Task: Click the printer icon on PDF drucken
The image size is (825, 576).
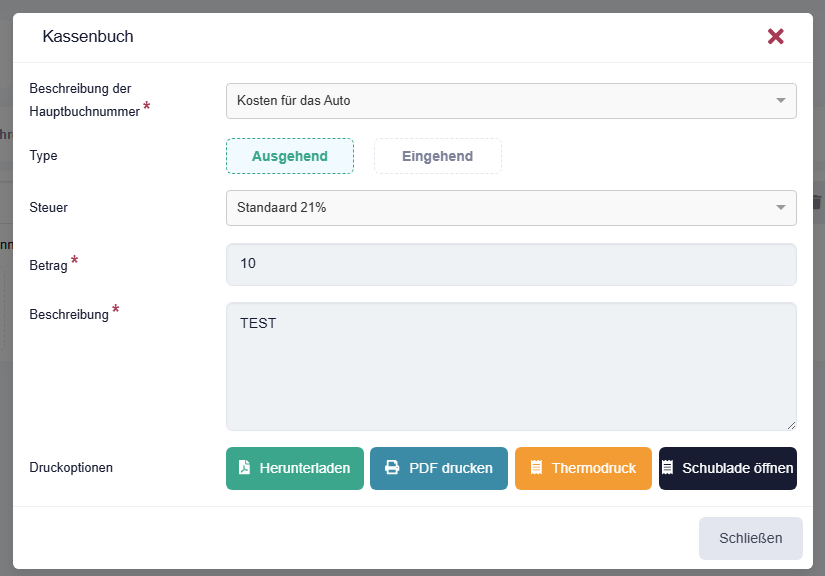Action: [392, 468]
